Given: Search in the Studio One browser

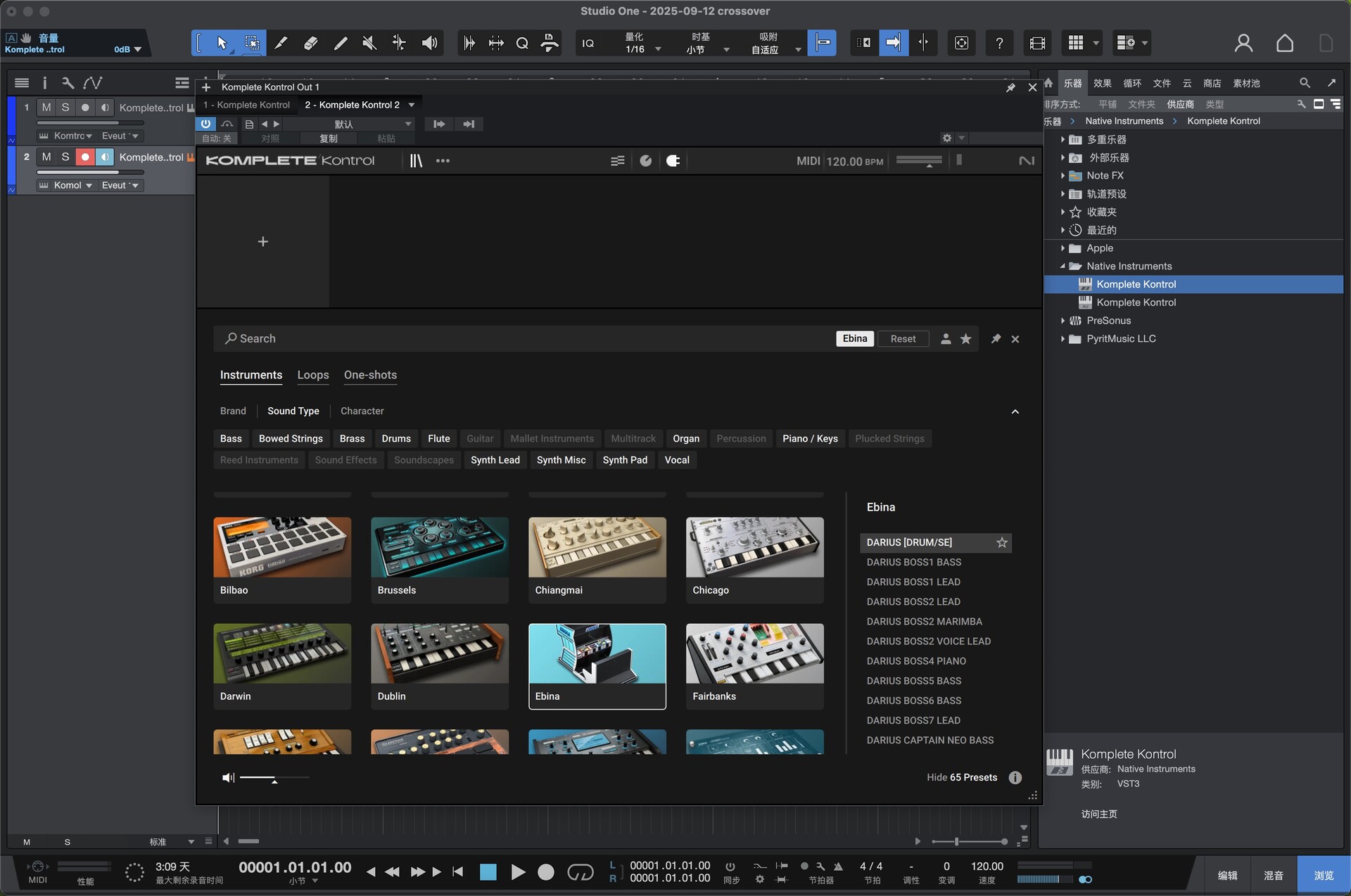Looking at the screenshot, I should coord(1305,83).
